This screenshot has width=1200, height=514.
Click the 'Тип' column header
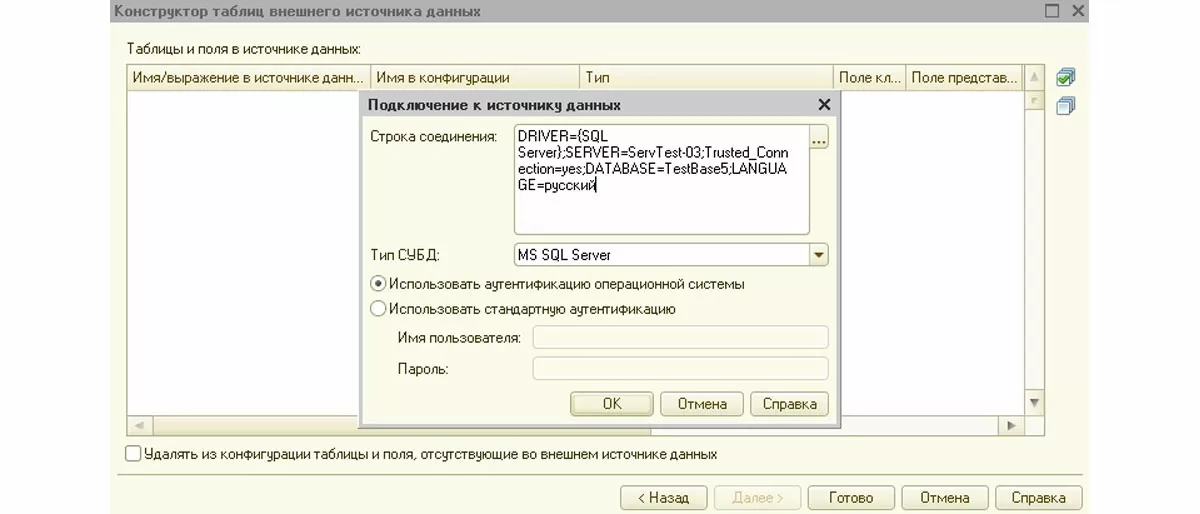point(705,77)
